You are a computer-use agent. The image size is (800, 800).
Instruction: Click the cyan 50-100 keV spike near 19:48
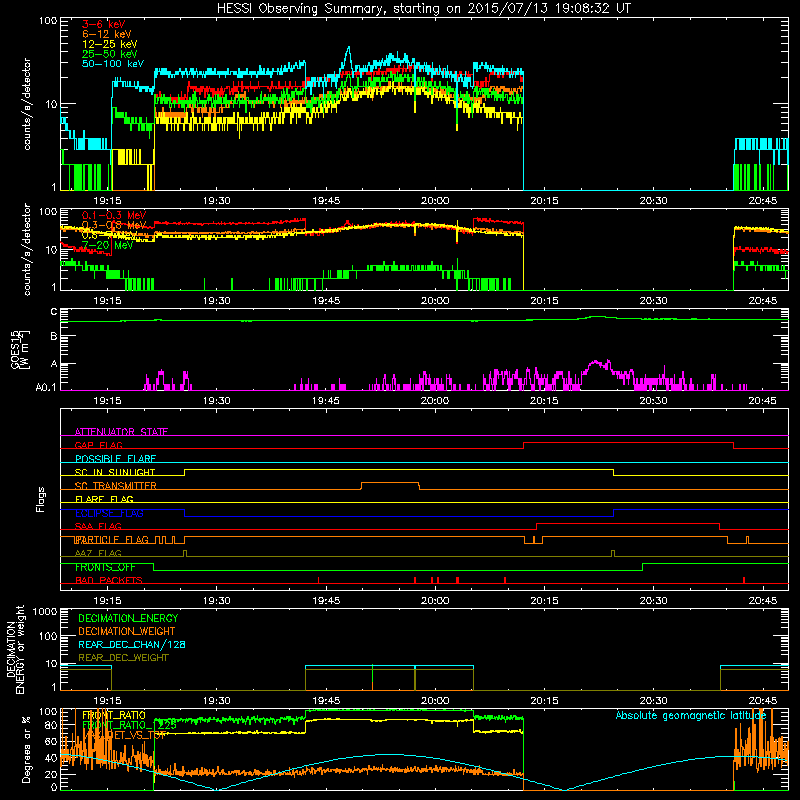(x=349, y=57)
